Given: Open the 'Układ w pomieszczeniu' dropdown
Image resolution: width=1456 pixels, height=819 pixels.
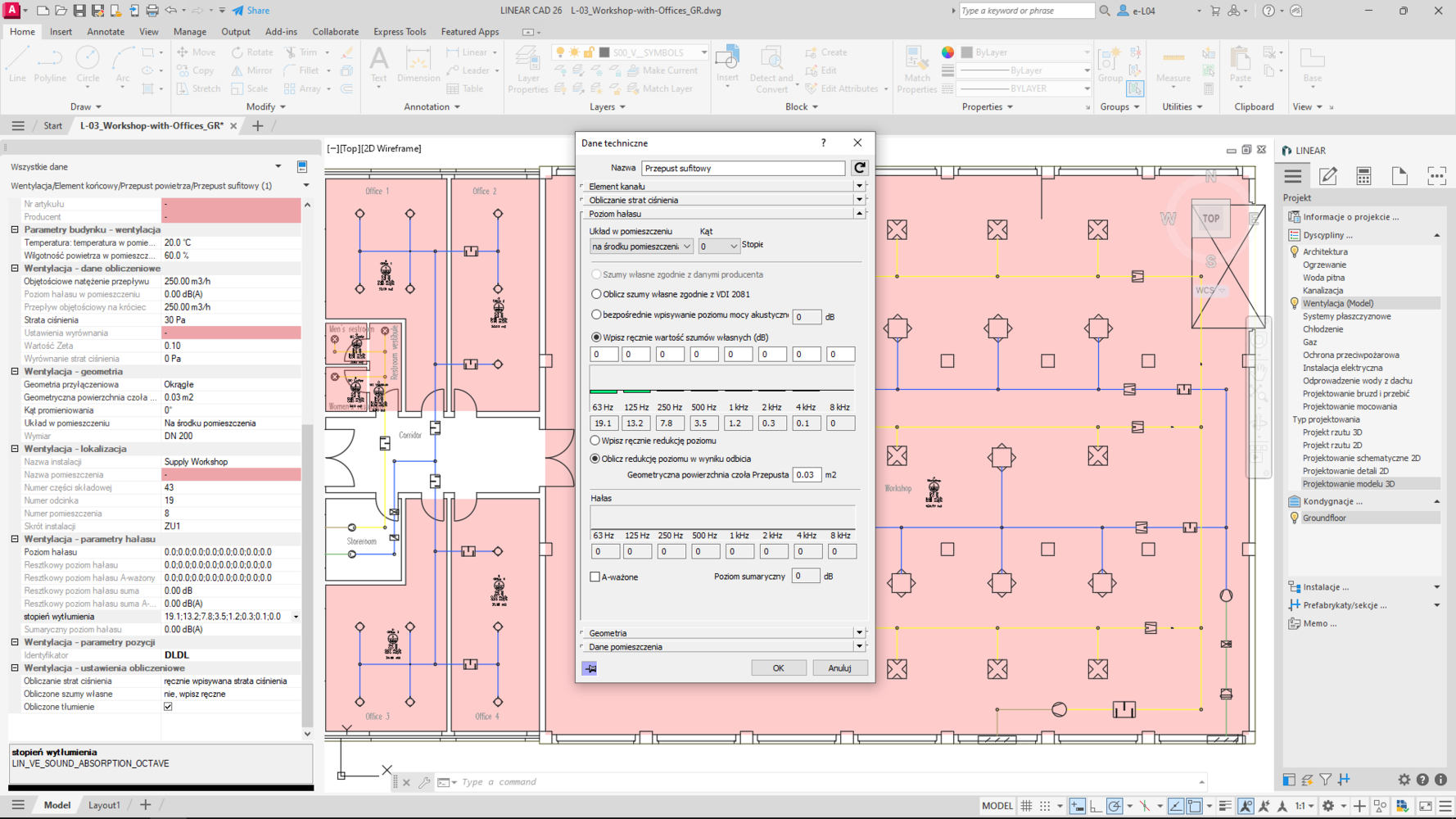Looking at the screenshot, I should 640,247.
